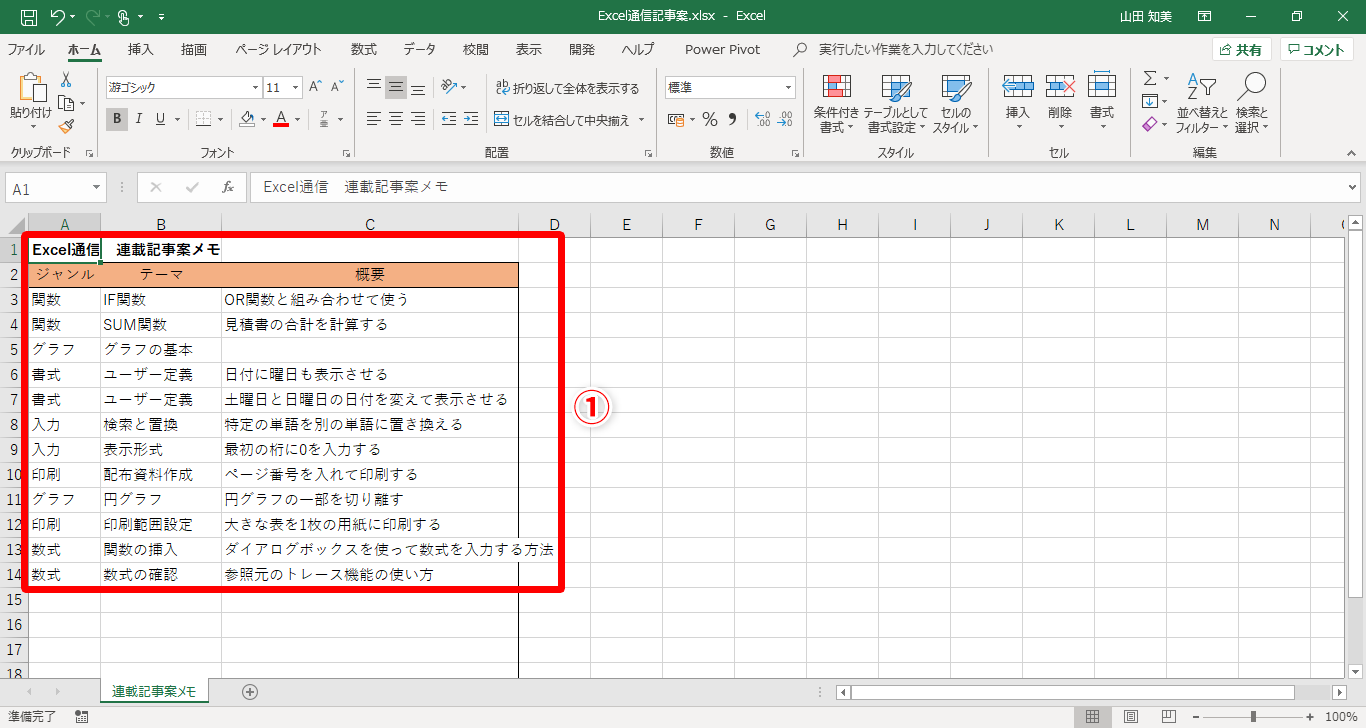Adjust the zoom slider
This screenshot has width=1366, height=728.
pos(1253,716)
